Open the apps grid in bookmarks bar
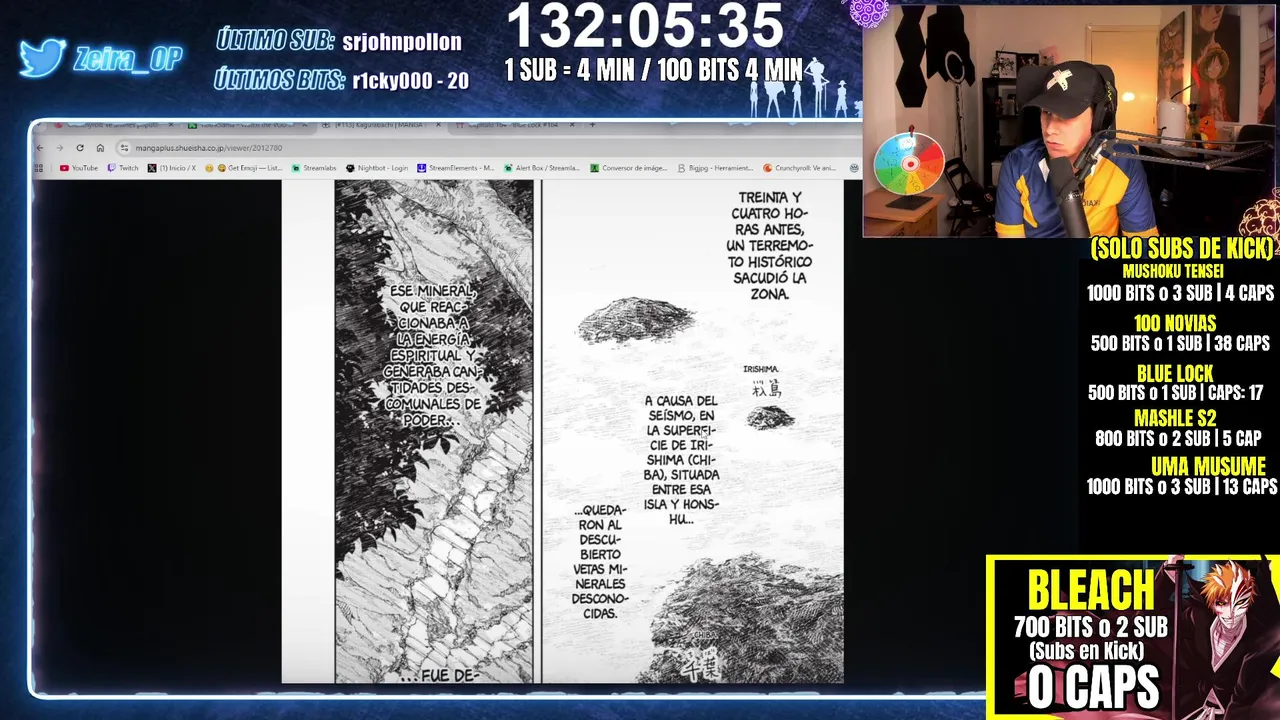Screen dimensions: 1280x720 [41, 168]
